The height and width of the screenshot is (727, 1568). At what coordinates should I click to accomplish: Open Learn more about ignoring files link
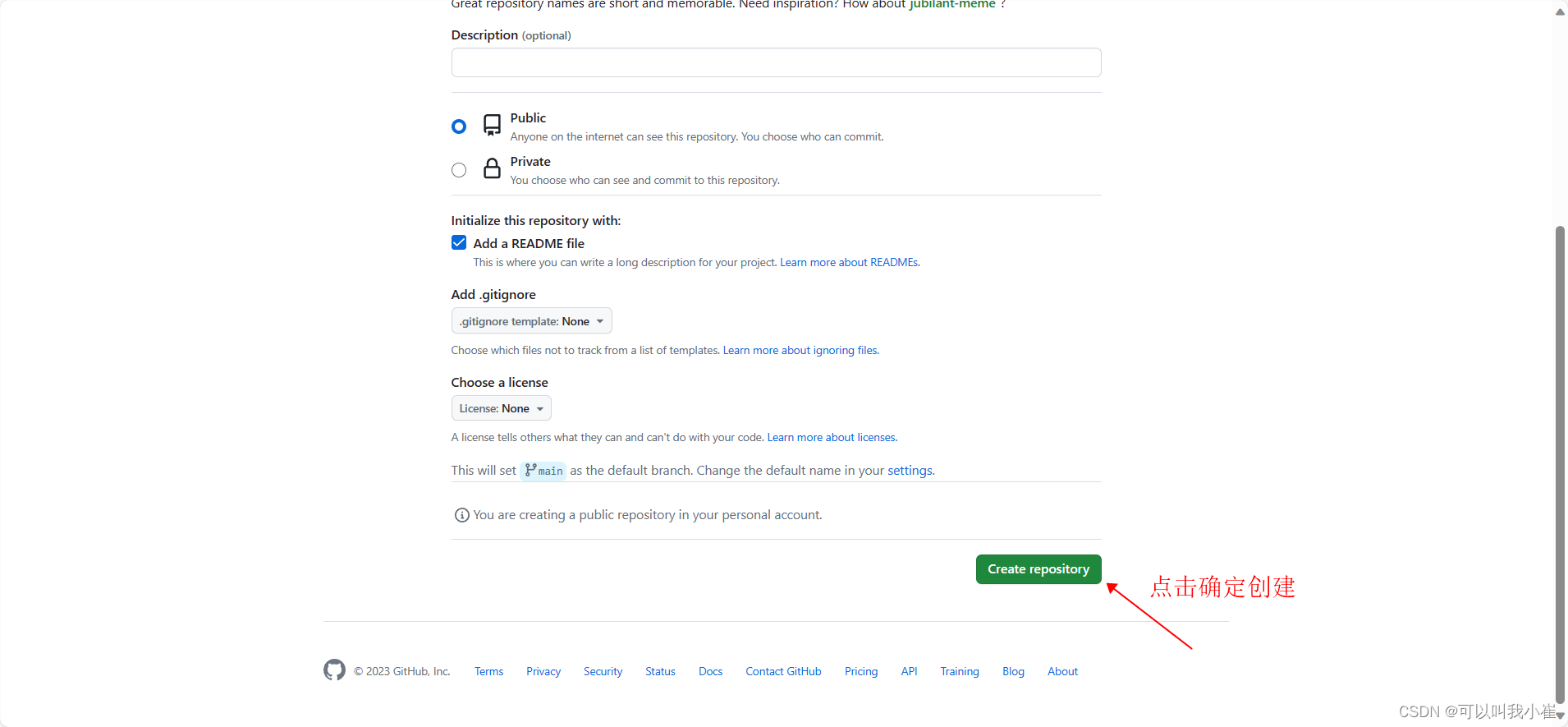point(800,350)
